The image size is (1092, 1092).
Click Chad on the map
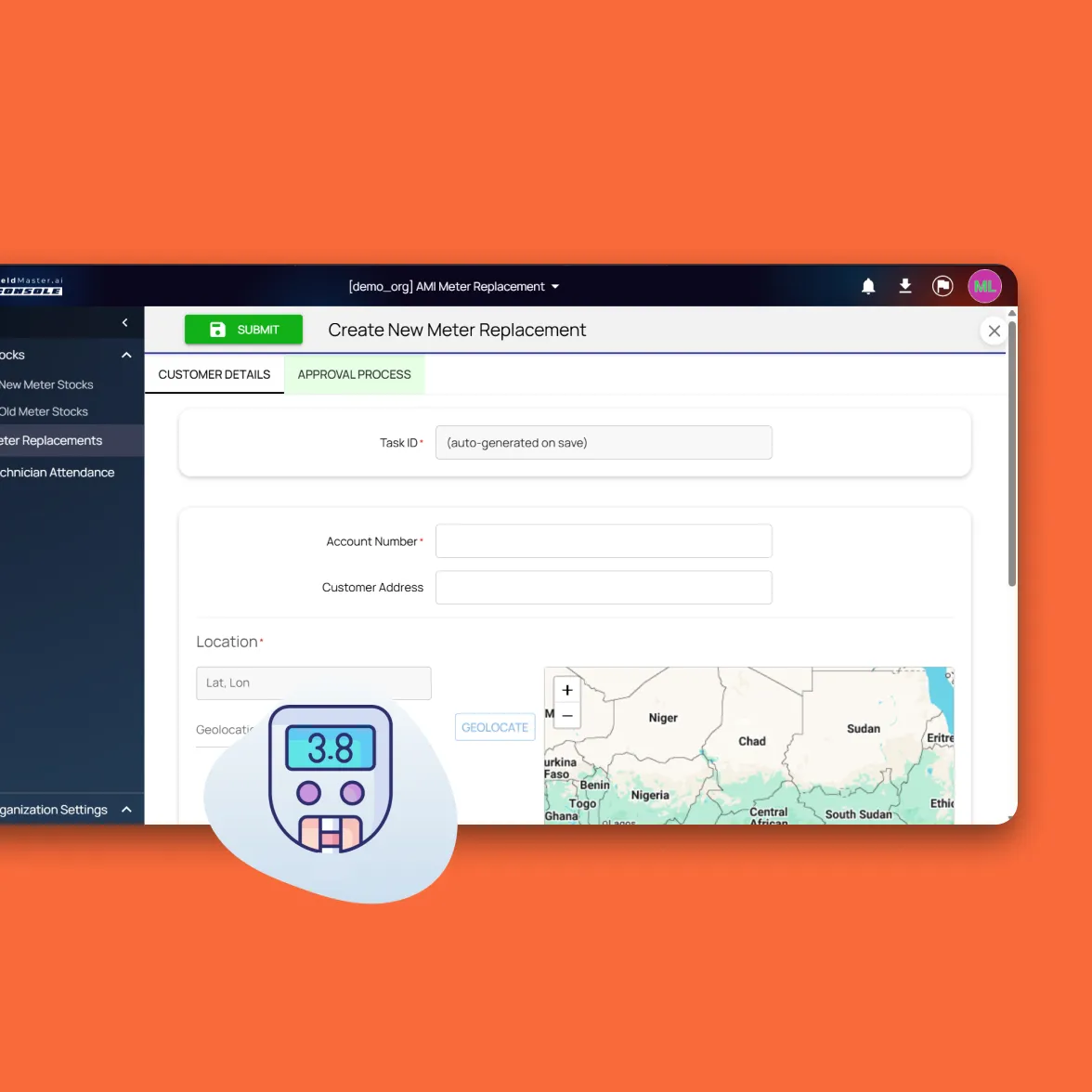(751, 741)
